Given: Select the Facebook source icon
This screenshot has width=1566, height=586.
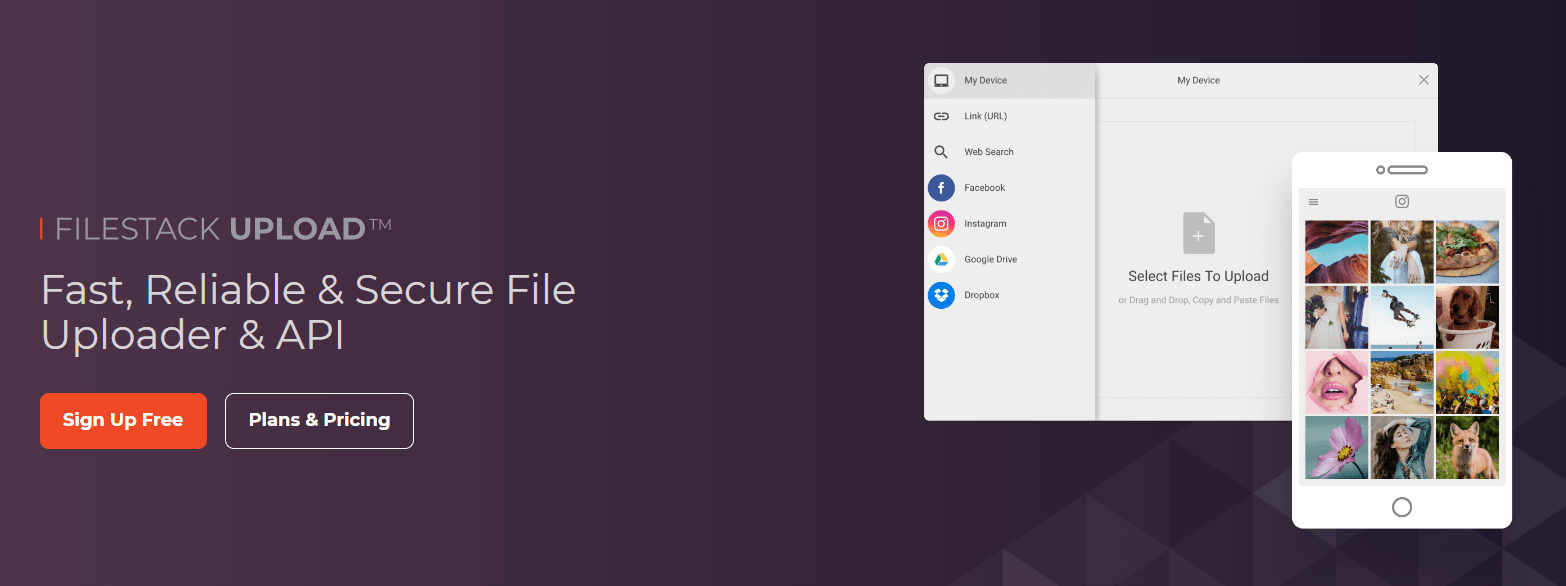Looking at the screenshot, I should [x=941, y=188].
